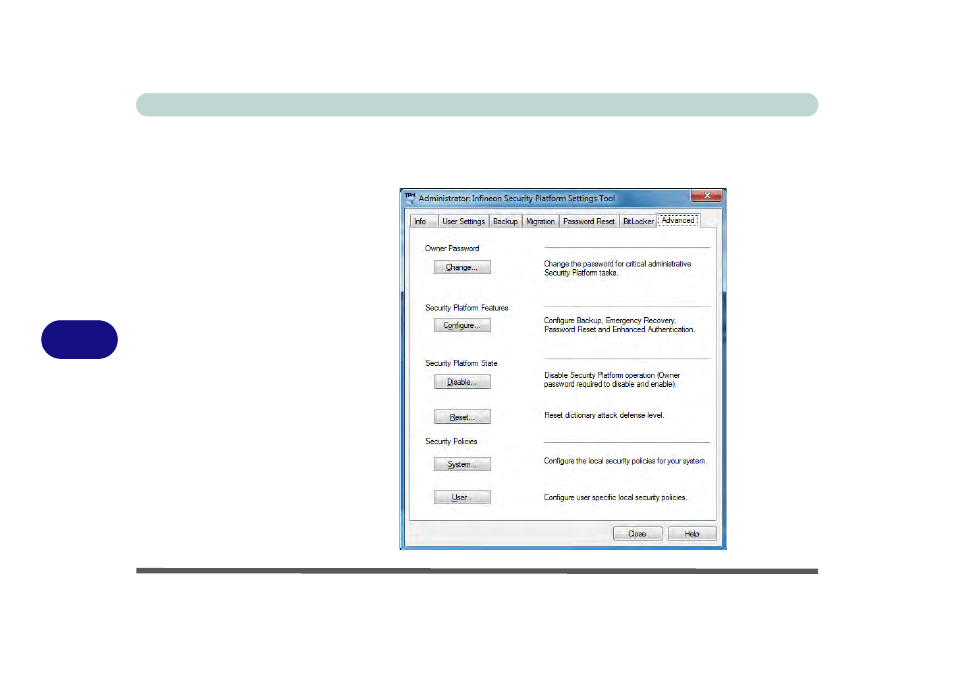
Task: Click the dialog title bar text
Action: (x=517, y=198)
